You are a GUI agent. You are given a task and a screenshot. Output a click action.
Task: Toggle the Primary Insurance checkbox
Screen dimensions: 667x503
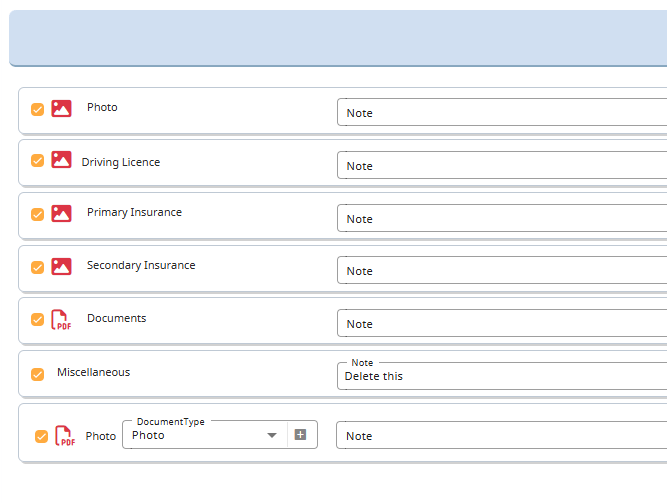coord(38,214)
